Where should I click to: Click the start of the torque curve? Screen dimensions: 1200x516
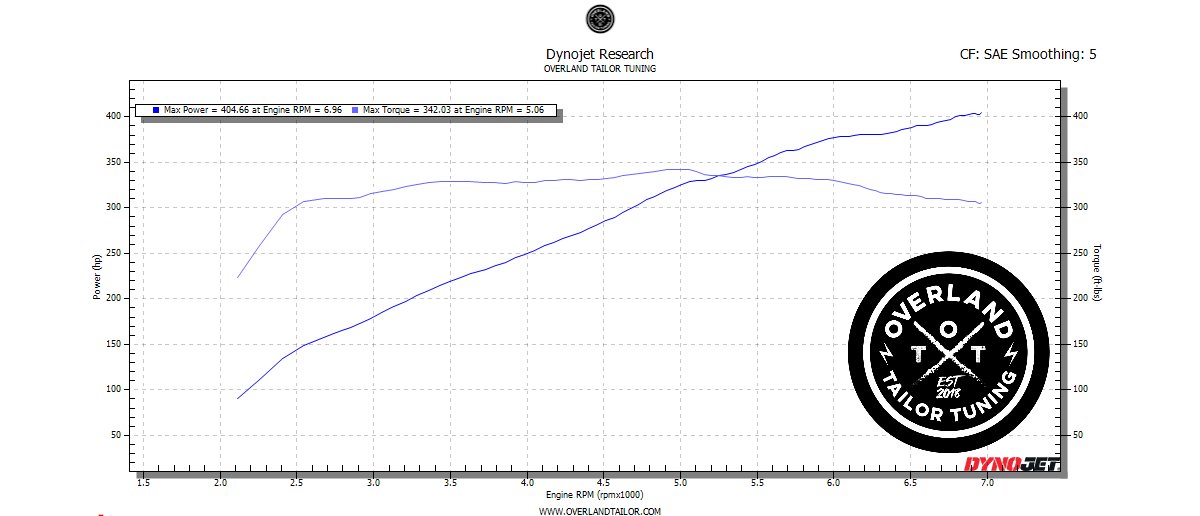[x=238, y=277]
